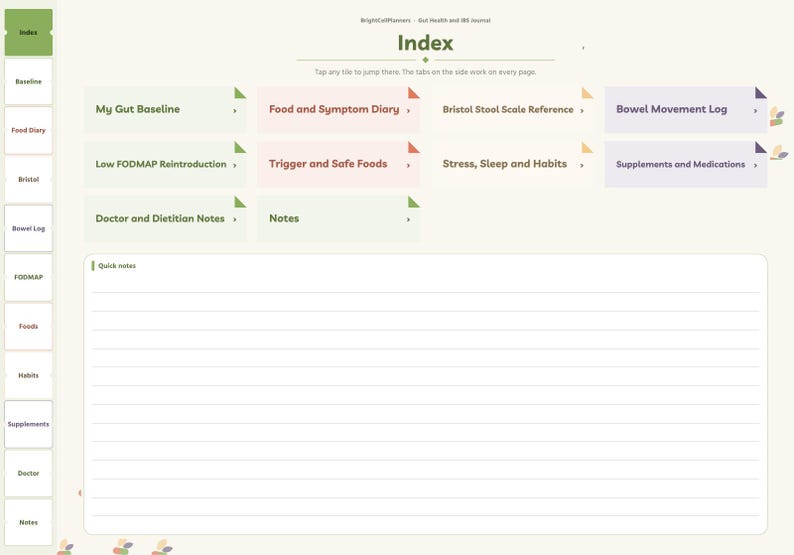Open the Food and Symptom Diary tile
Screen dimensions: 794x555
(339, 109)
